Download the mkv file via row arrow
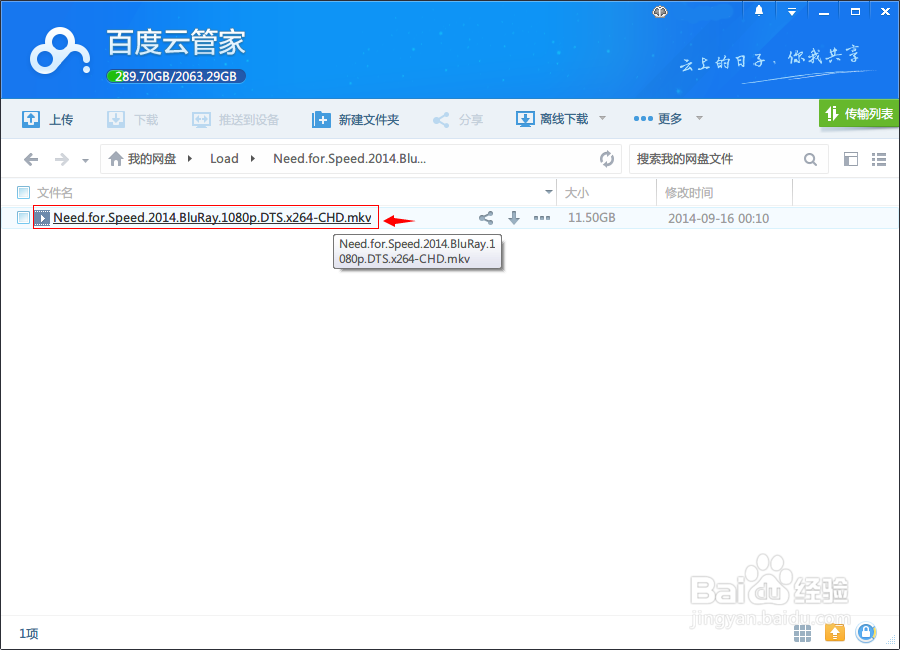The width and height of the screenshot is (900, 650). pyautogui.click(x=514, y=218)
